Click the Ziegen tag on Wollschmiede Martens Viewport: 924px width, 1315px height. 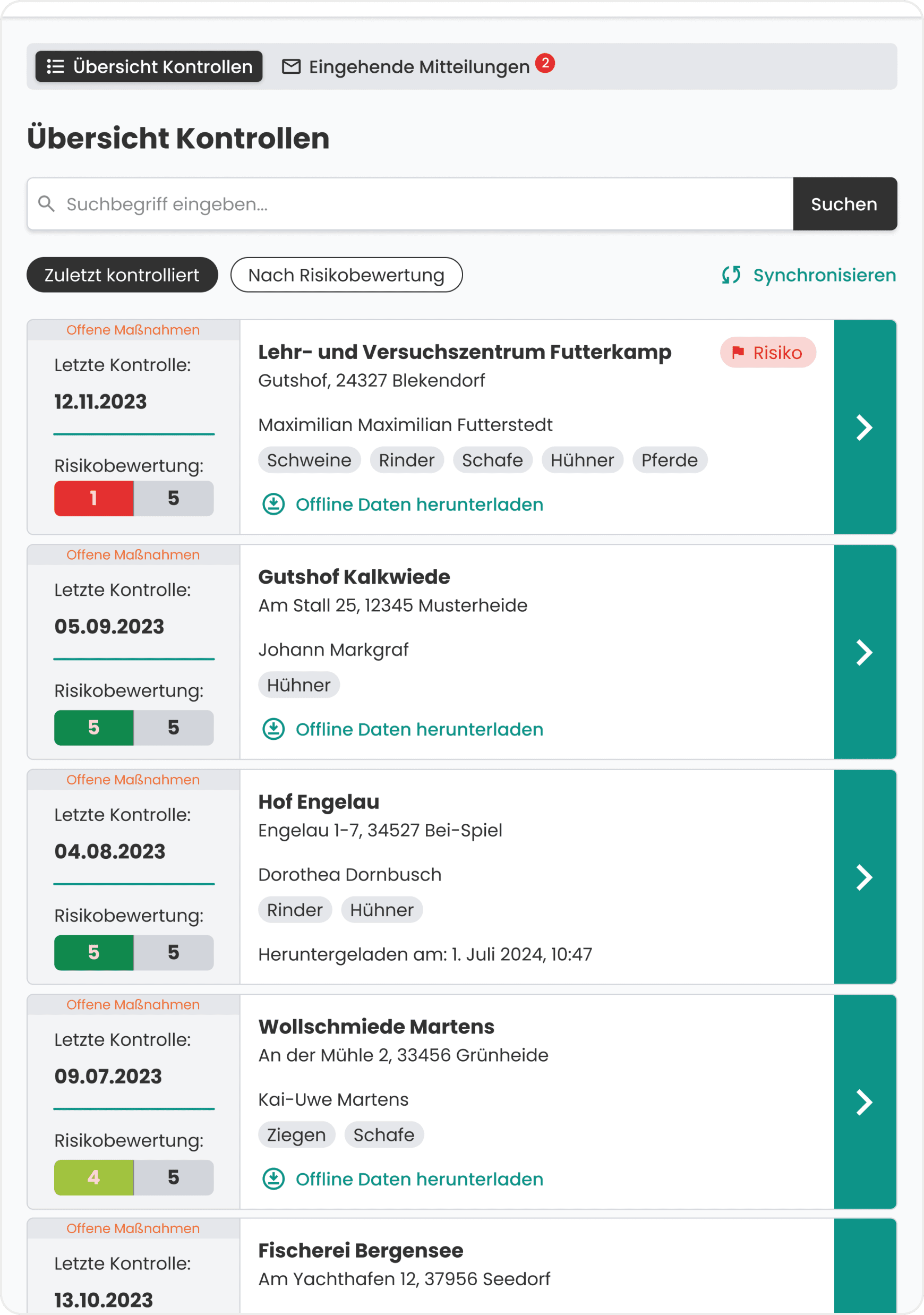point(296,1135)
